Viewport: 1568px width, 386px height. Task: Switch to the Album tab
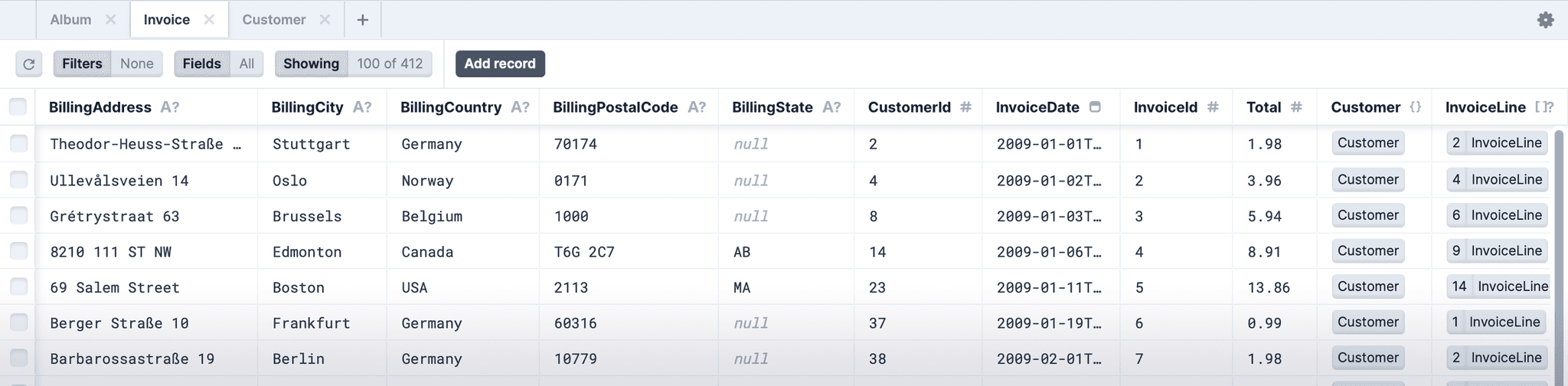coord(70,20)
